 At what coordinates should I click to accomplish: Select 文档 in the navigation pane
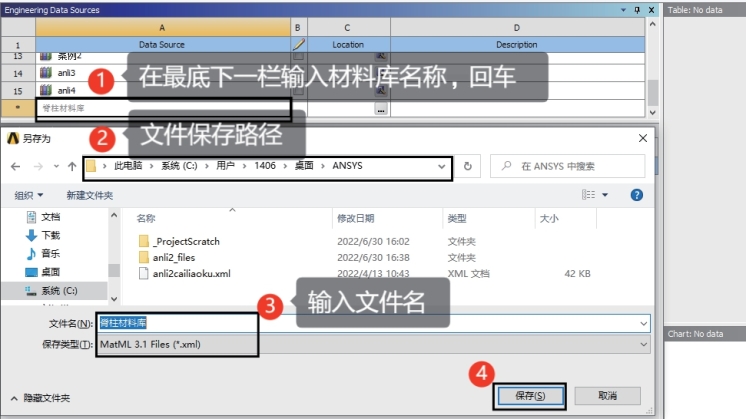click(50, 217)
